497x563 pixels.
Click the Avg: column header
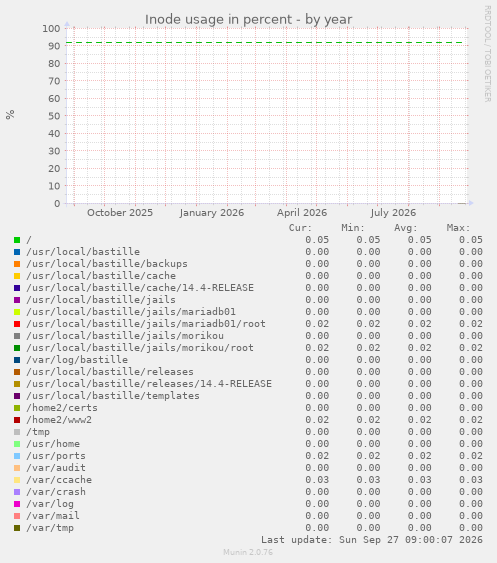(406, 228)
